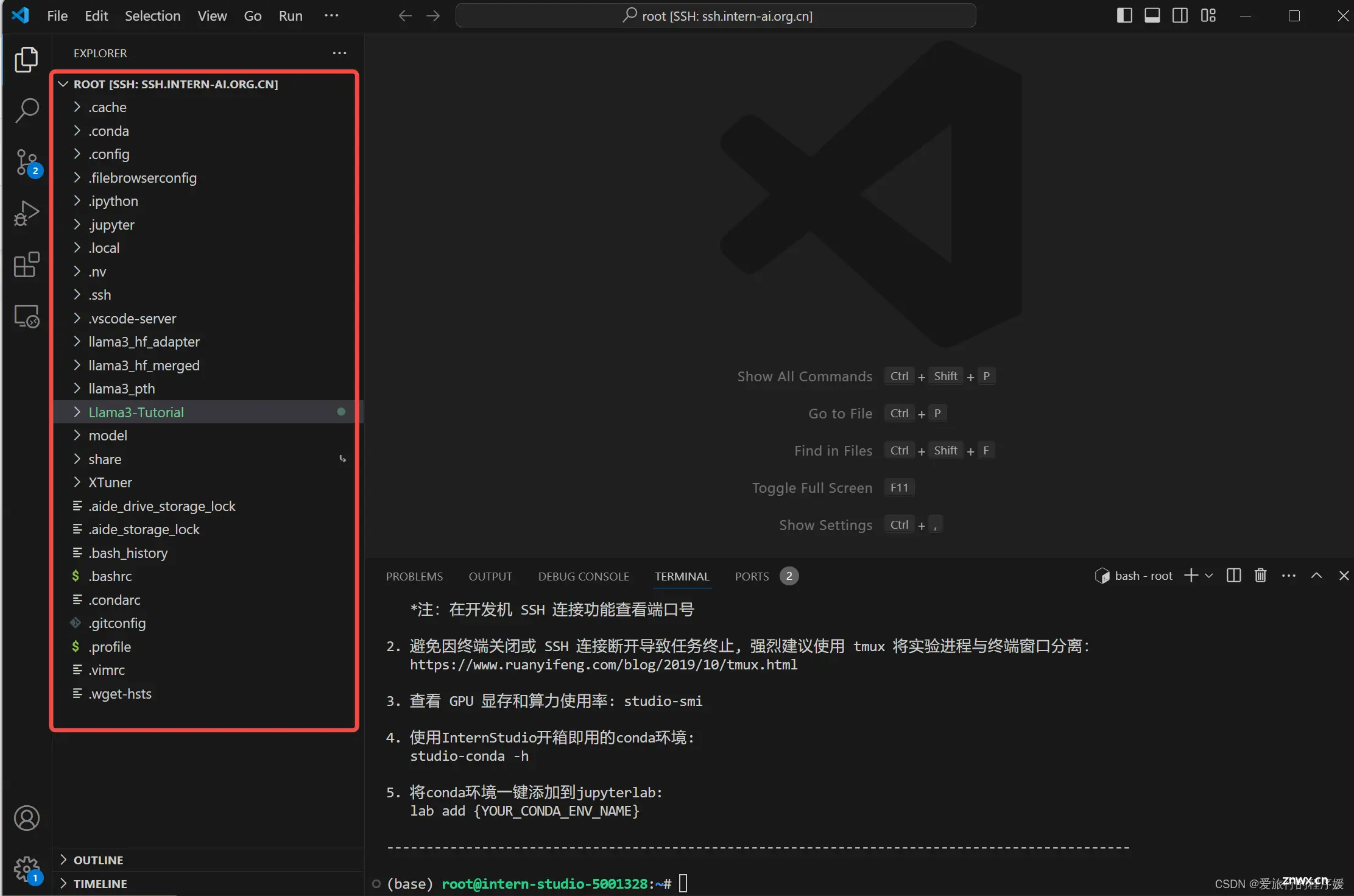Viewport: 1354px width, 896px height.
Task: Switch to PROBLEMS tab
Action: [x=414, y=576]
